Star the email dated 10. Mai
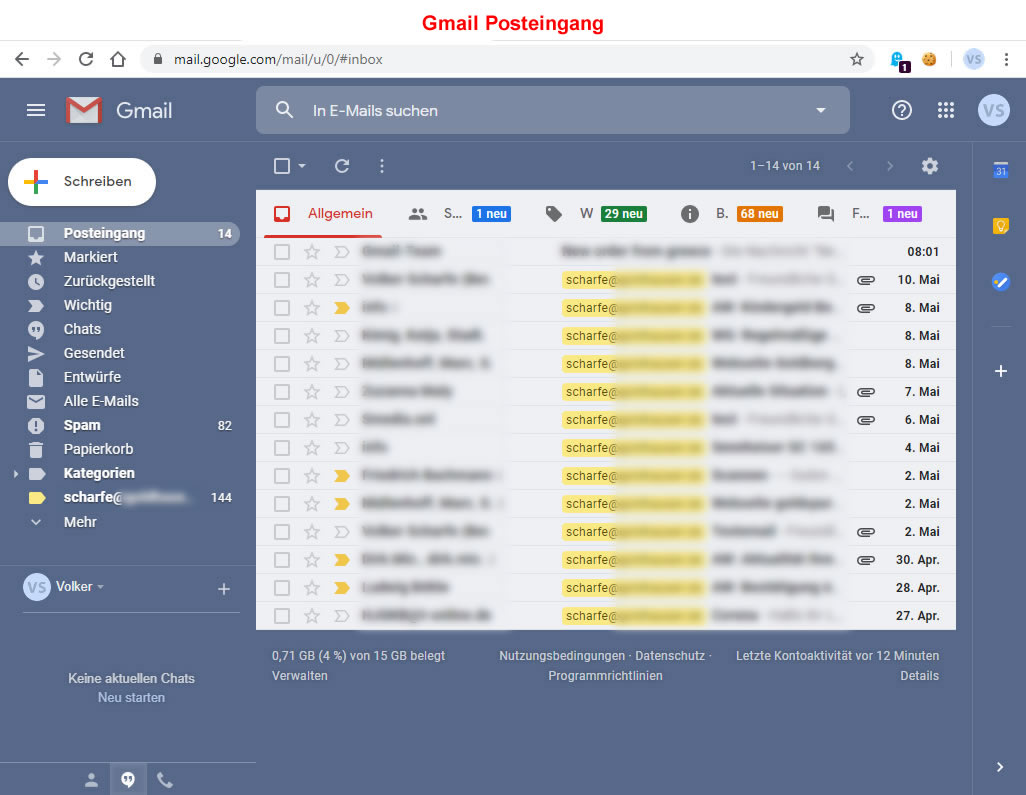The image size is (1026, 795). 312,280
